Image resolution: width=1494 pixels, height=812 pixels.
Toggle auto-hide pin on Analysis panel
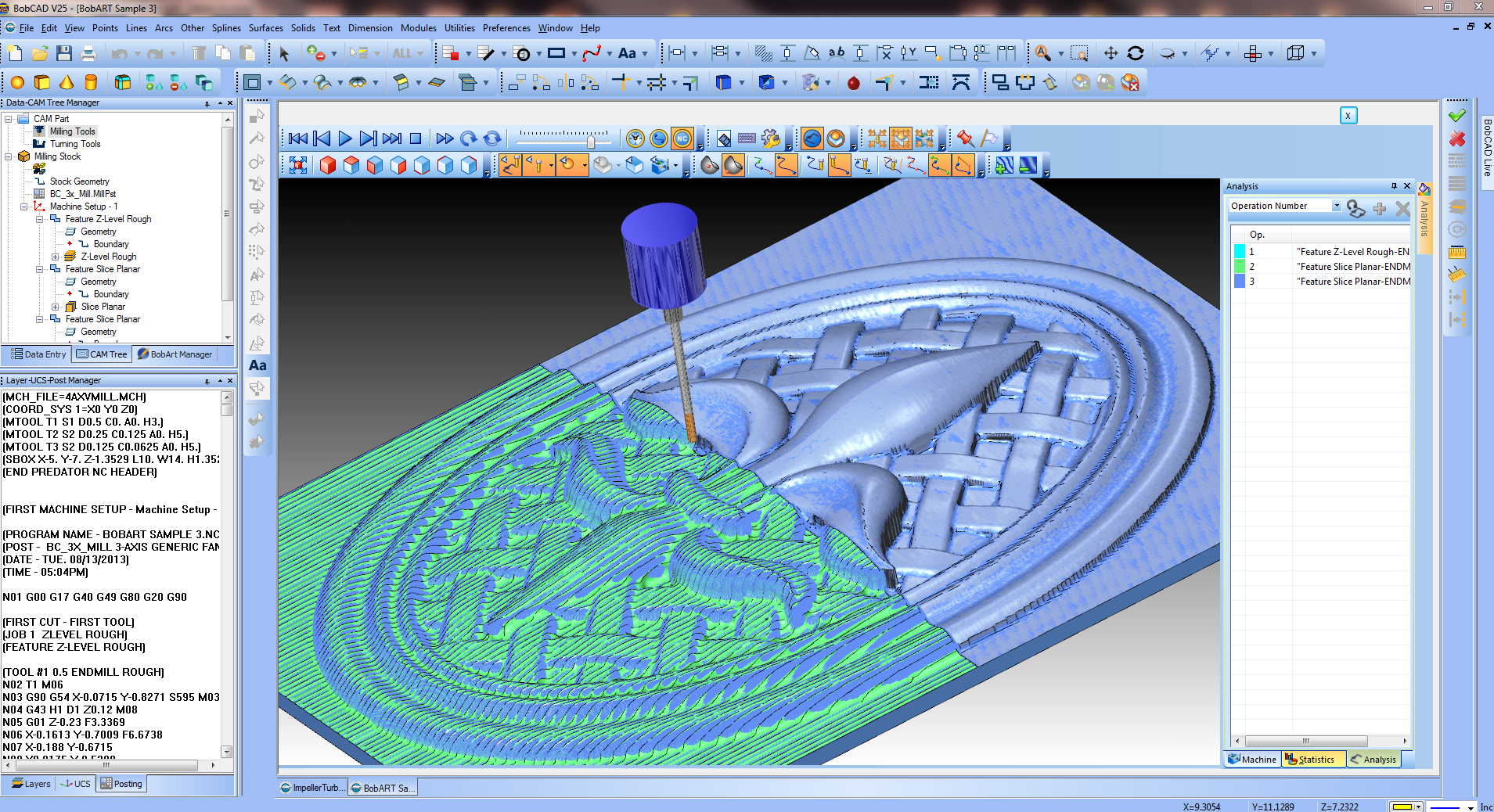tap(1394, 186)
